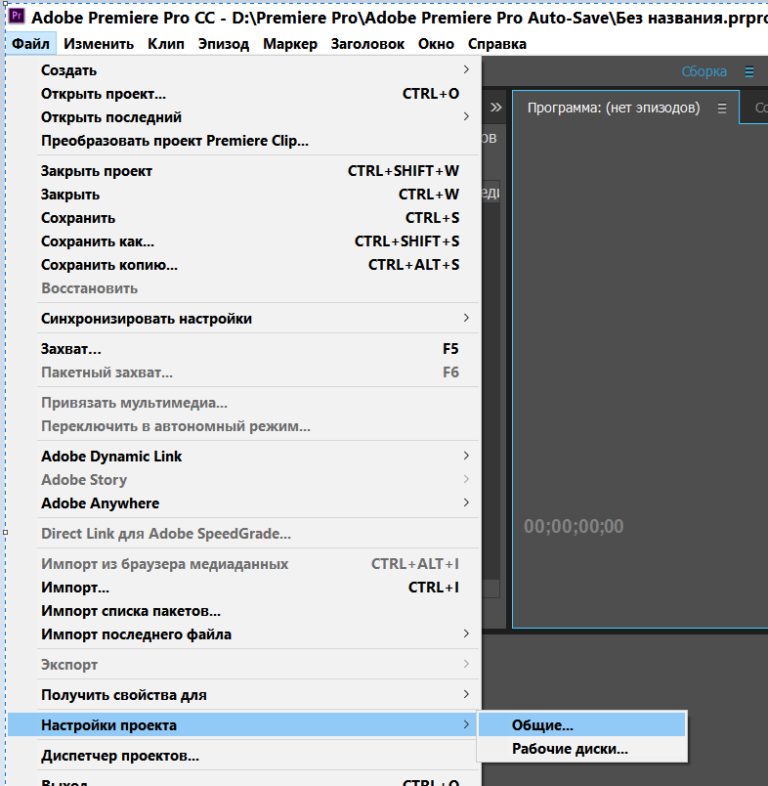Screen dimensions: 768x786
Task: Choose Закрыть проект from File menu
Action: pos(243,171)
